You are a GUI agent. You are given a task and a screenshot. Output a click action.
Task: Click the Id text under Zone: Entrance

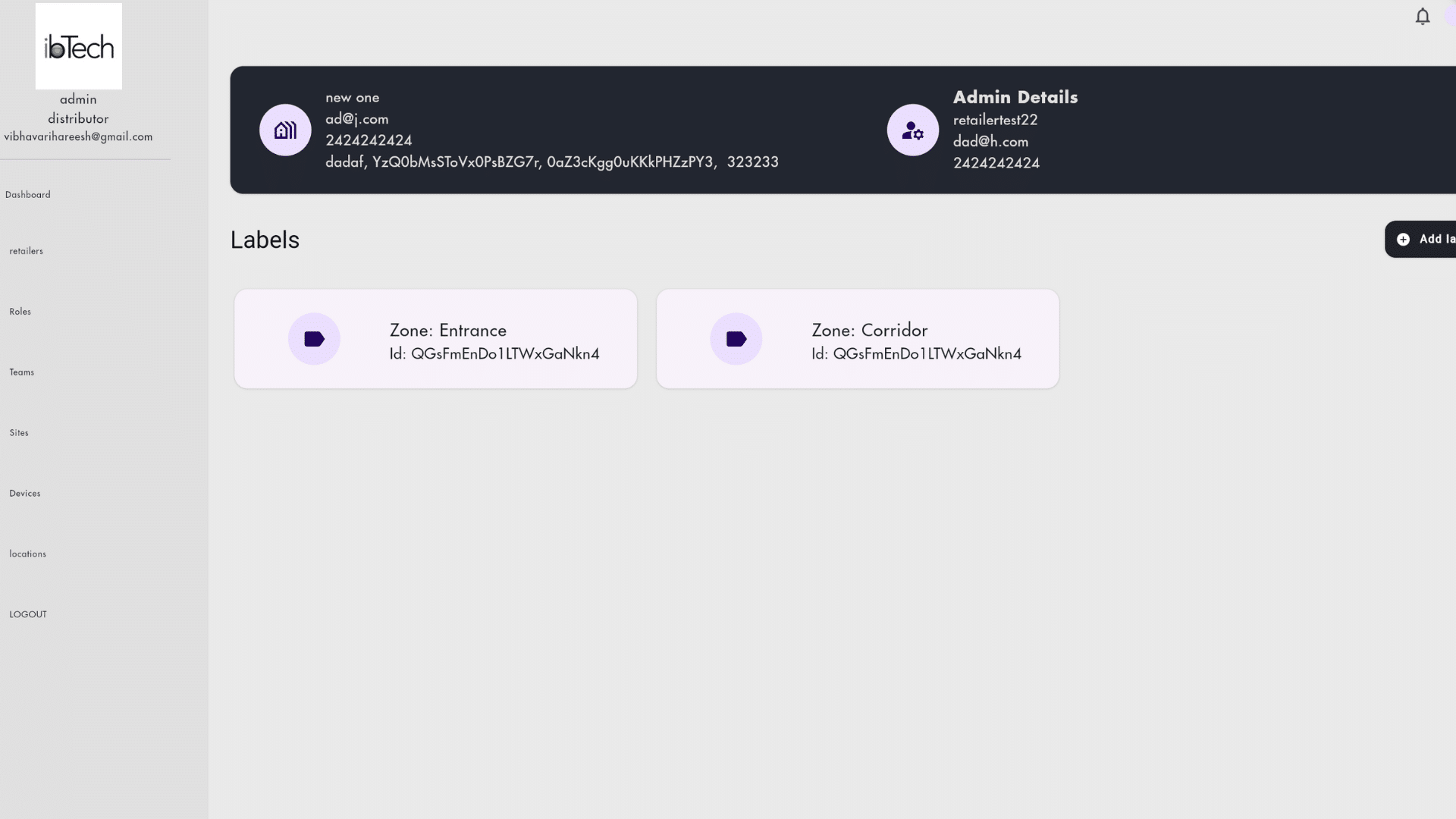pyautogui.click(x=494, y=354)
